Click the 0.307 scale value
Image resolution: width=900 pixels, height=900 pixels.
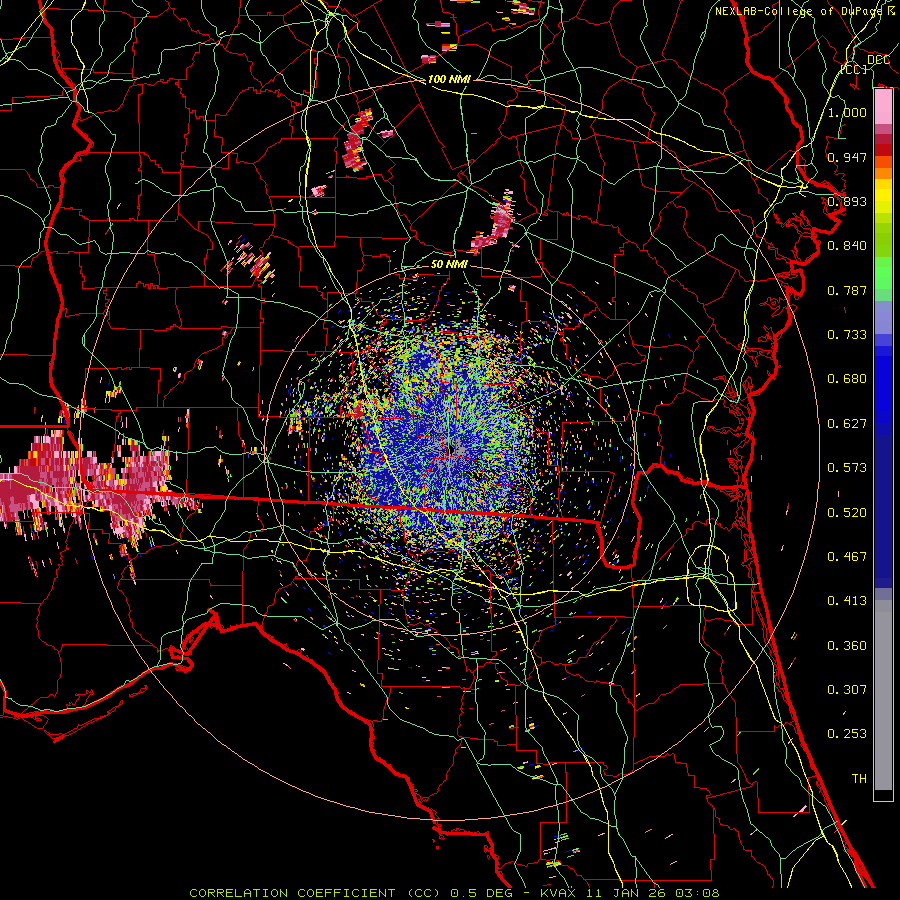847,690
